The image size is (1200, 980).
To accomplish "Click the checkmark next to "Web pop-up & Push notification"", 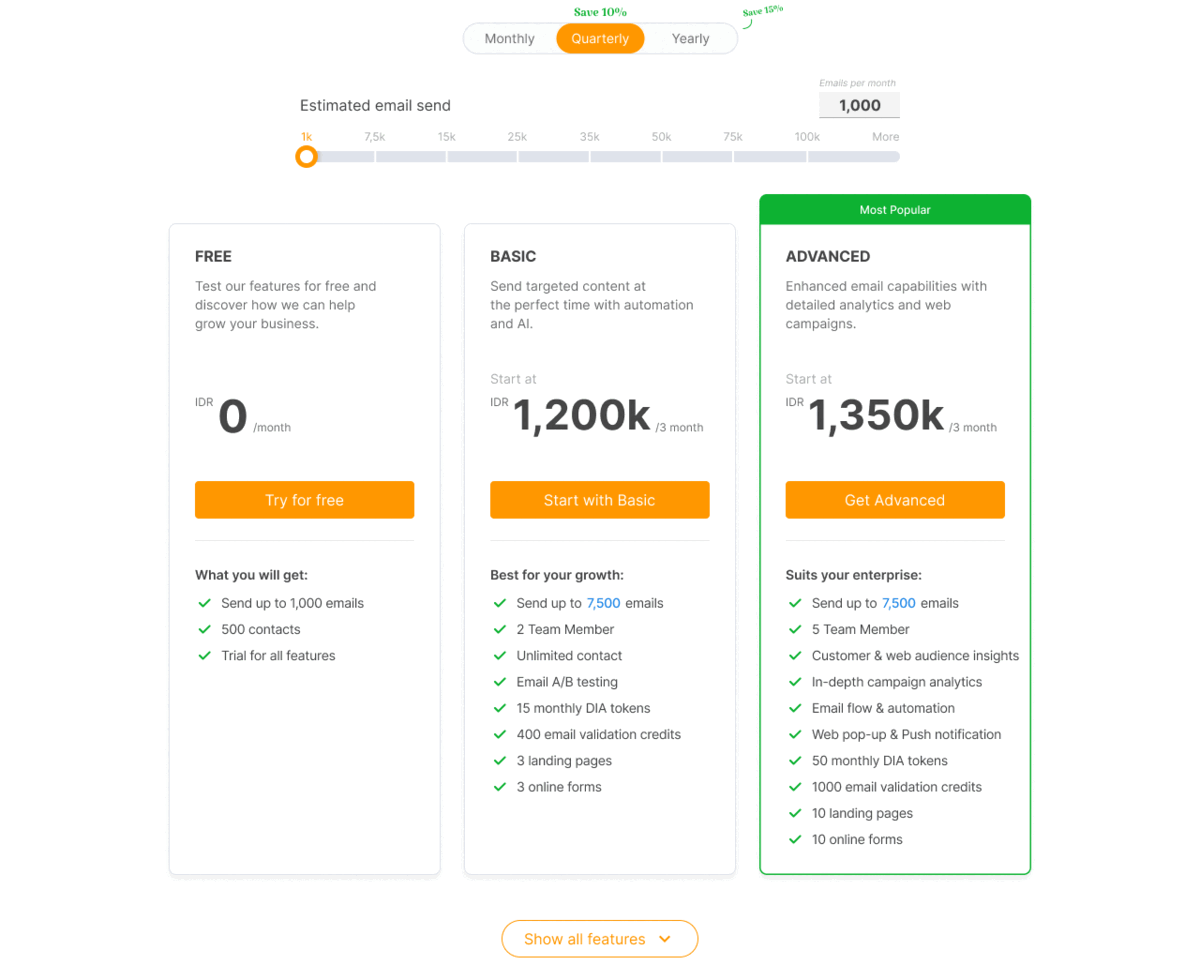I will click(796, 734).
